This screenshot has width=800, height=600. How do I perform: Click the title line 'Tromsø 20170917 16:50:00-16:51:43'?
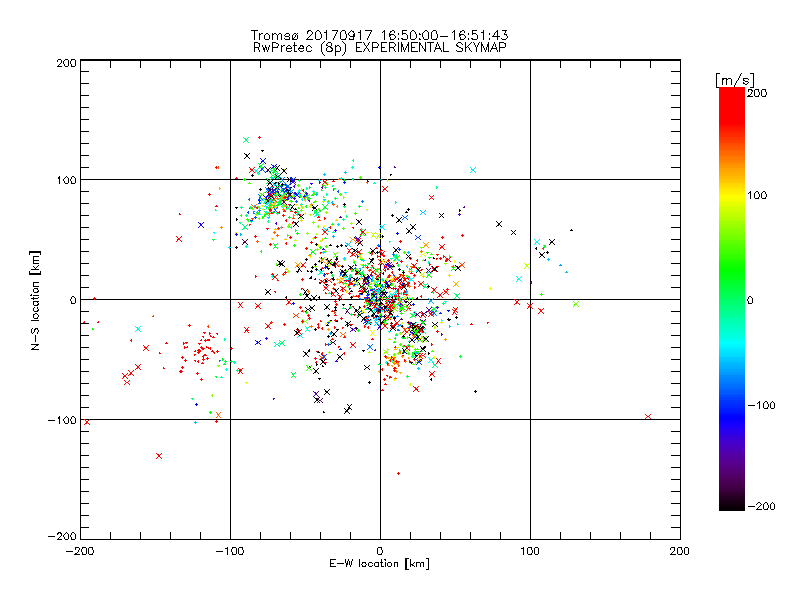[379, 35]
